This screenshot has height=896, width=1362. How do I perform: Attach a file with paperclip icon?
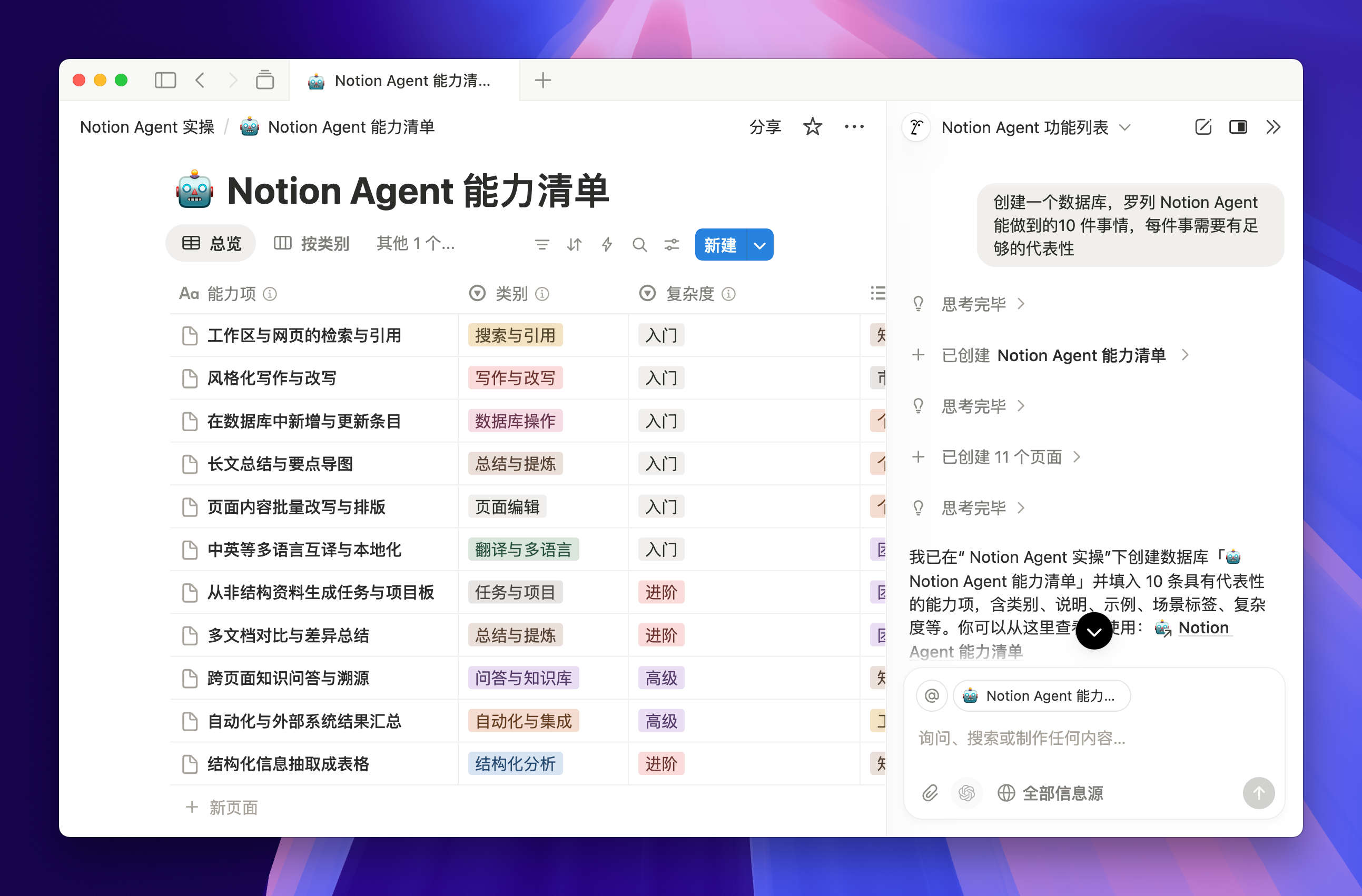(x=930, y=792)
